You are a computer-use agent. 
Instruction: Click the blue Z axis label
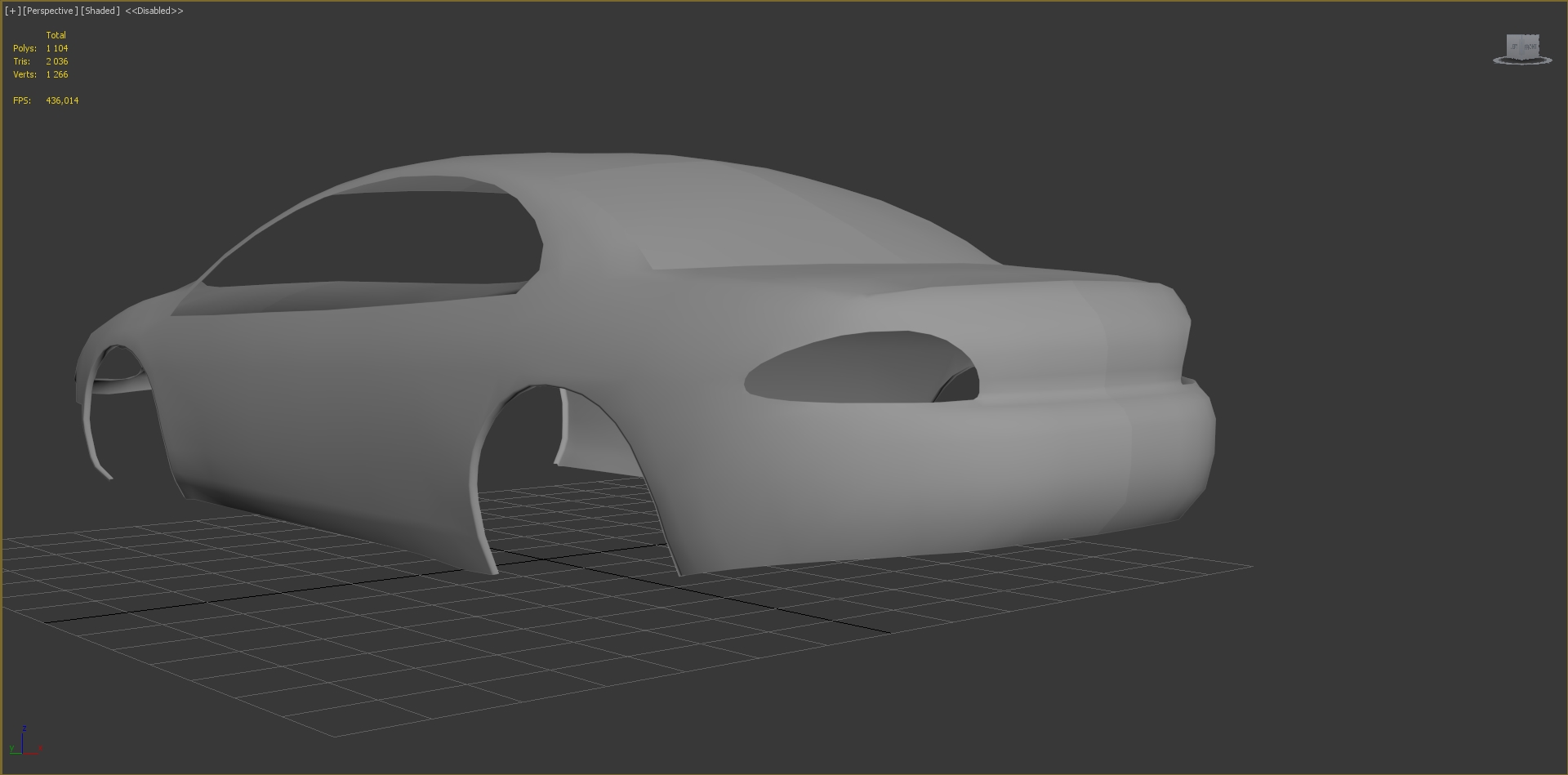coord(25,728)
